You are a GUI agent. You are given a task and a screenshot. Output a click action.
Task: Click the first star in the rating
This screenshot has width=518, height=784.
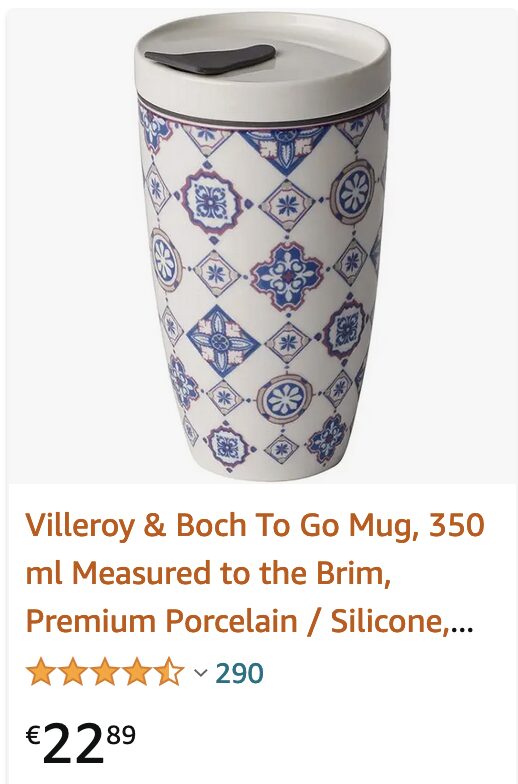click(40, 672)
